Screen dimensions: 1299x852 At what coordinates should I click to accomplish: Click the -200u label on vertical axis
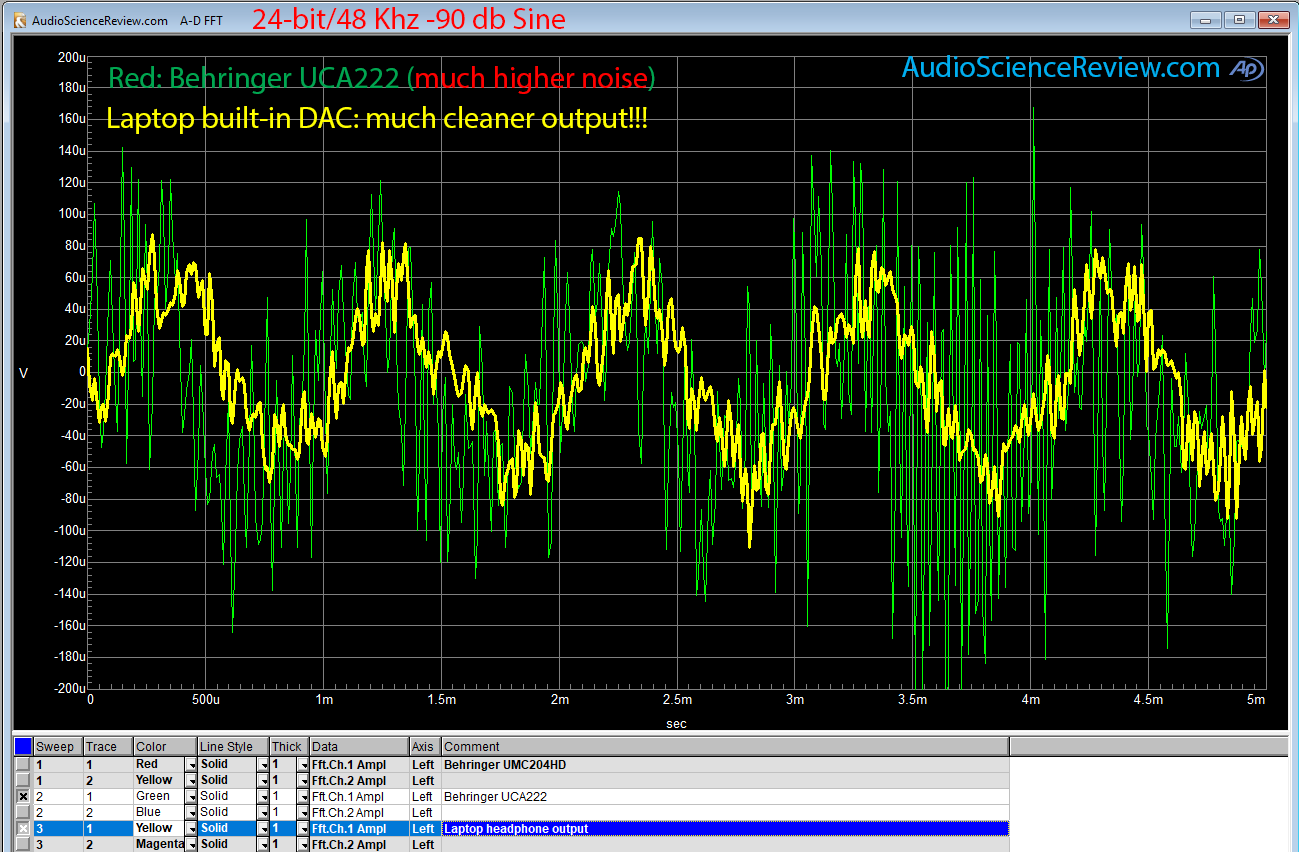pyautogui.click(x=68, y=689)
